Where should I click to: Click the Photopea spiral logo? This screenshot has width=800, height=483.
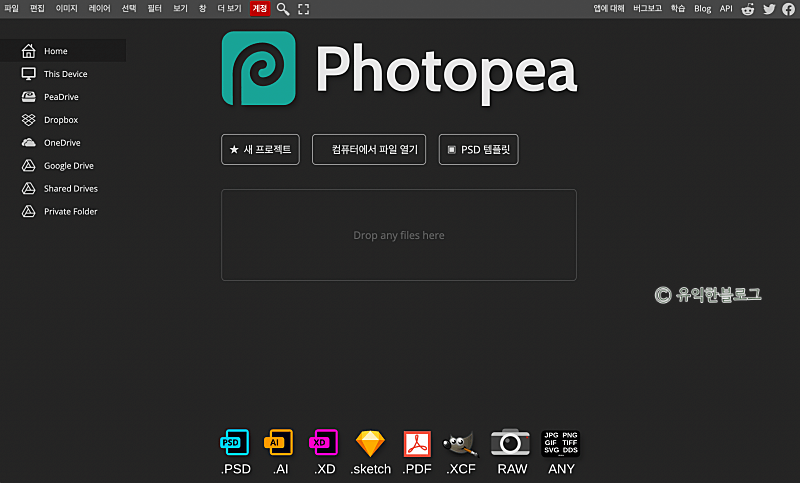point(259,68)
